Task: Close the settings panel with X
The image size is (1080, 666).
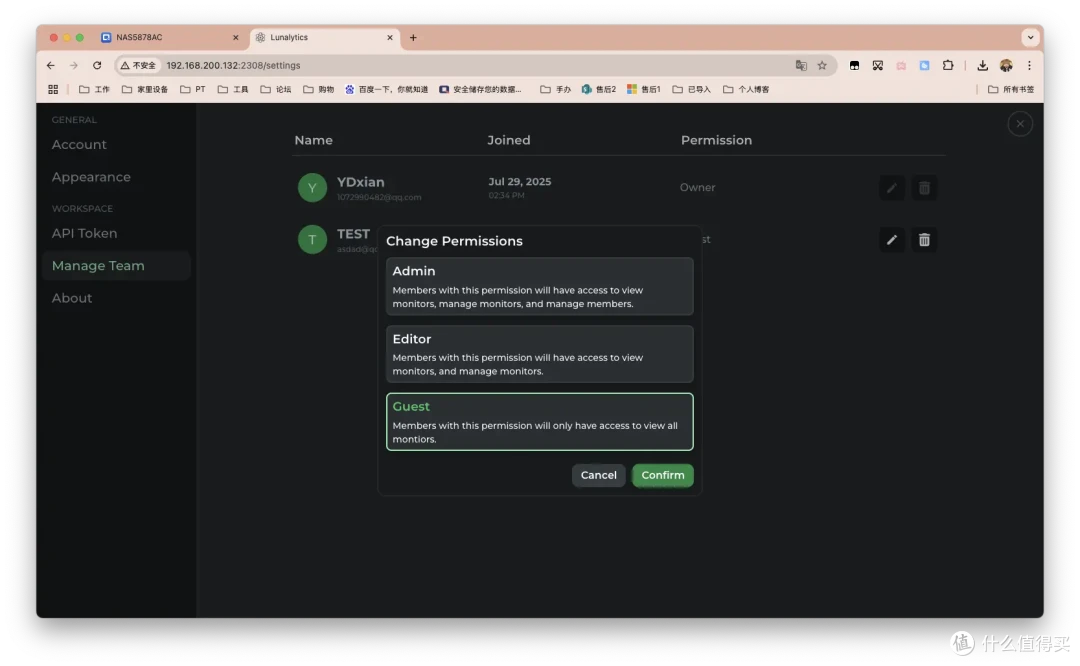Action: pyautogui.click(x=1020, y=124)
